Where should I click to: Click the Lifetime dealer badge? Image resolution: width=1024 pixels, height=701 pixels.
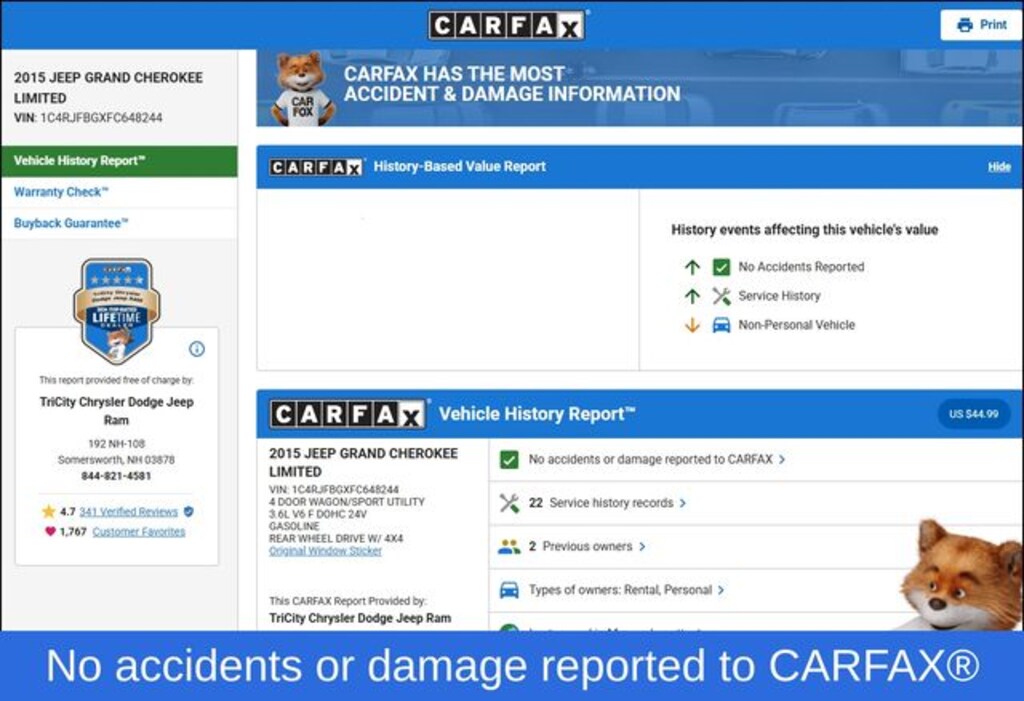click(117, 310)
